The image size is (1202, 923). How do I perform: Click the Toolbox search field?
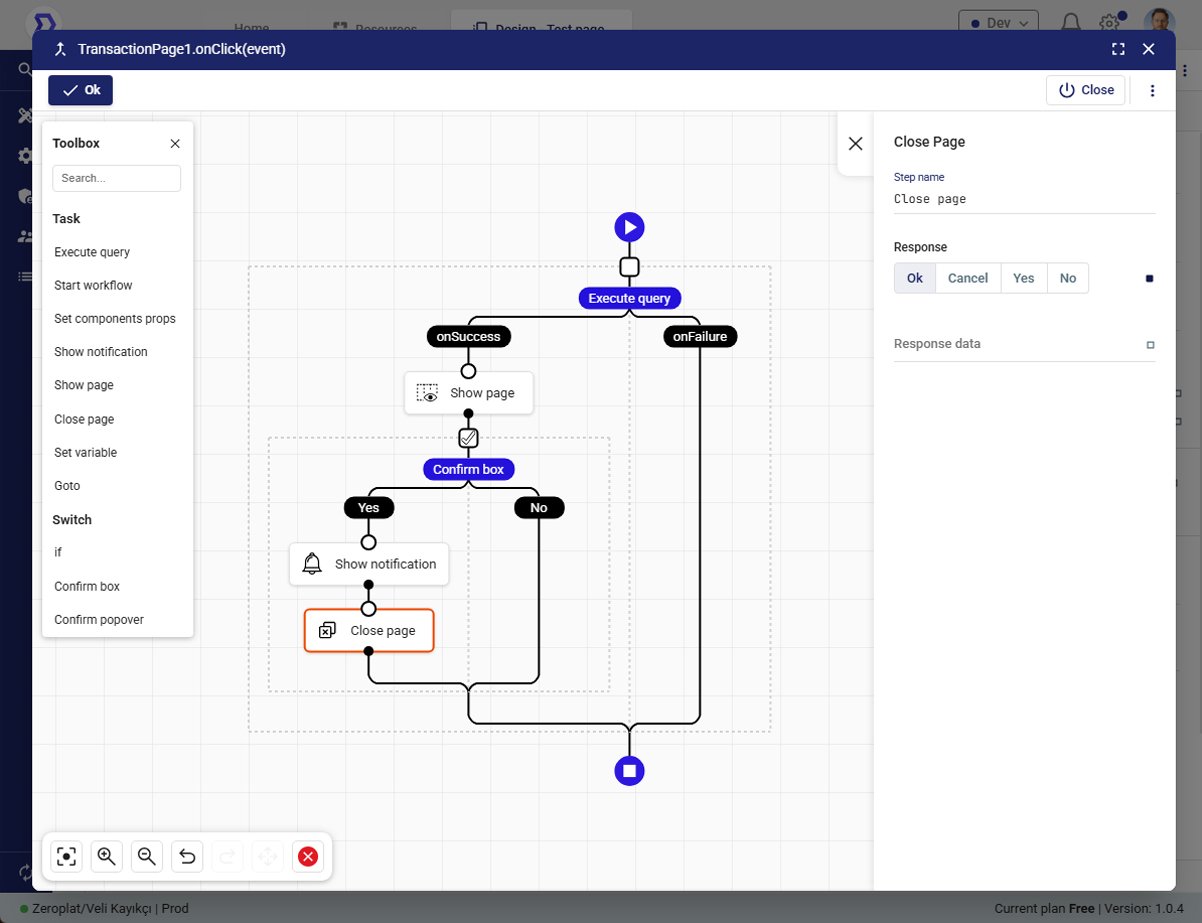pyautogui.click(x=116, y=178)
